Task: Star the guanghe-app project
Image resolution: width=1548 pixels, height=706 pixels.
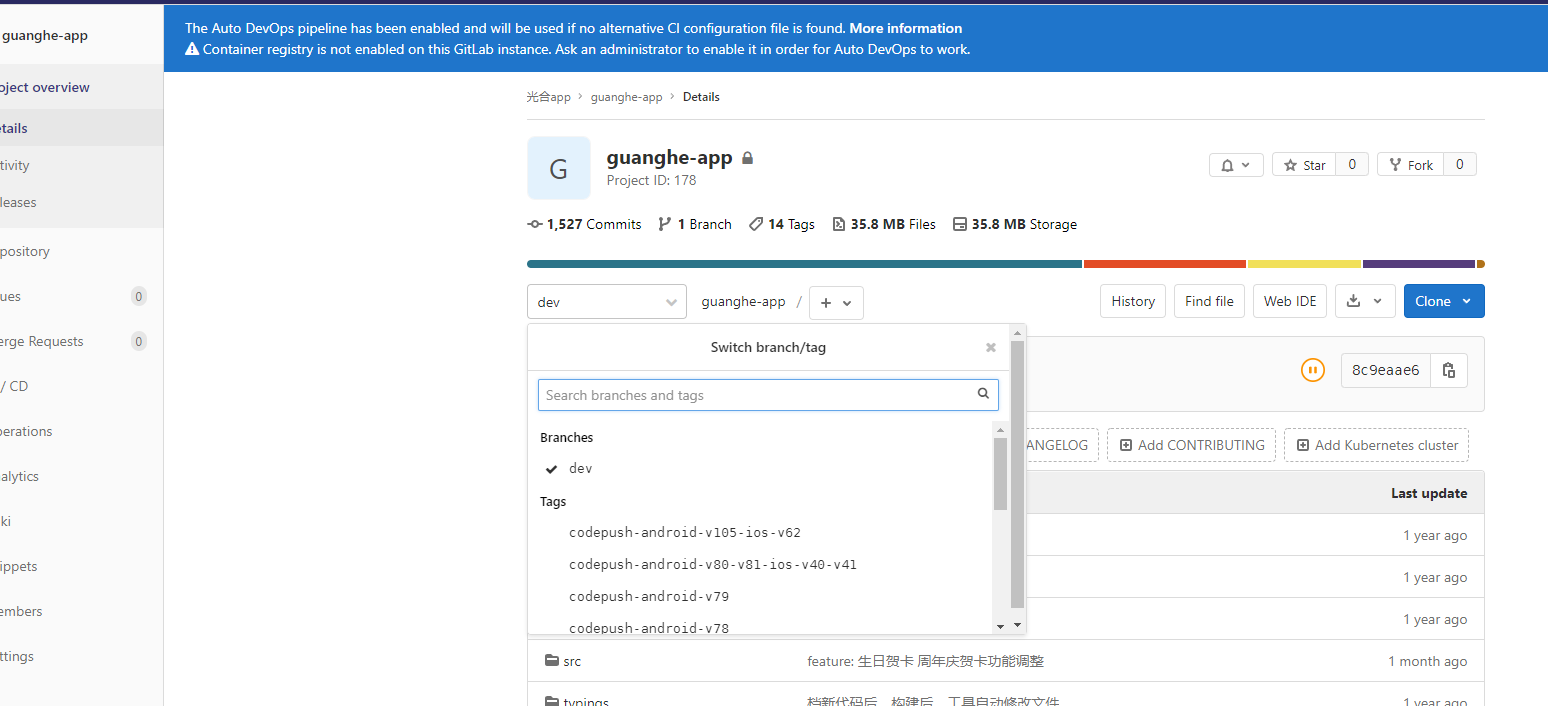Action: click(x=1303, y=164)
